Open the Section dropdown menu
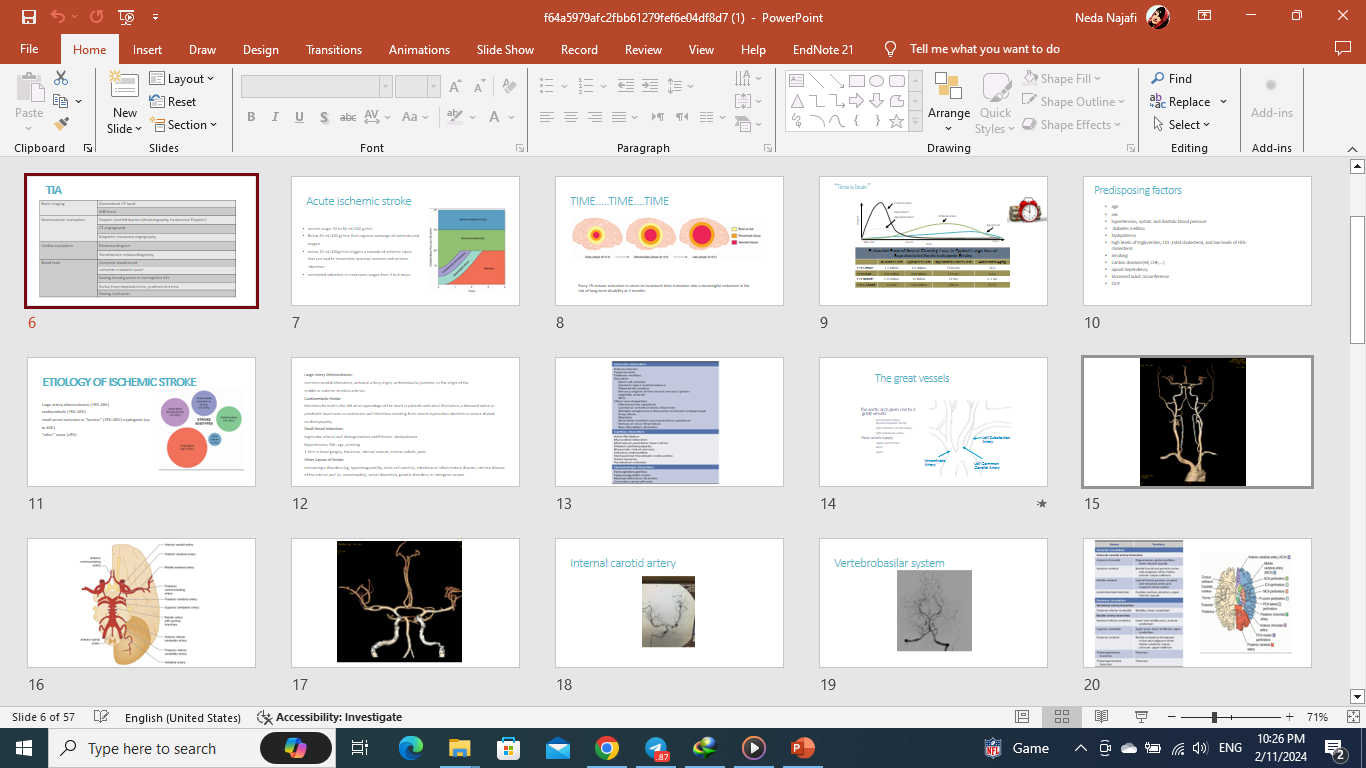 click(187, 125)
